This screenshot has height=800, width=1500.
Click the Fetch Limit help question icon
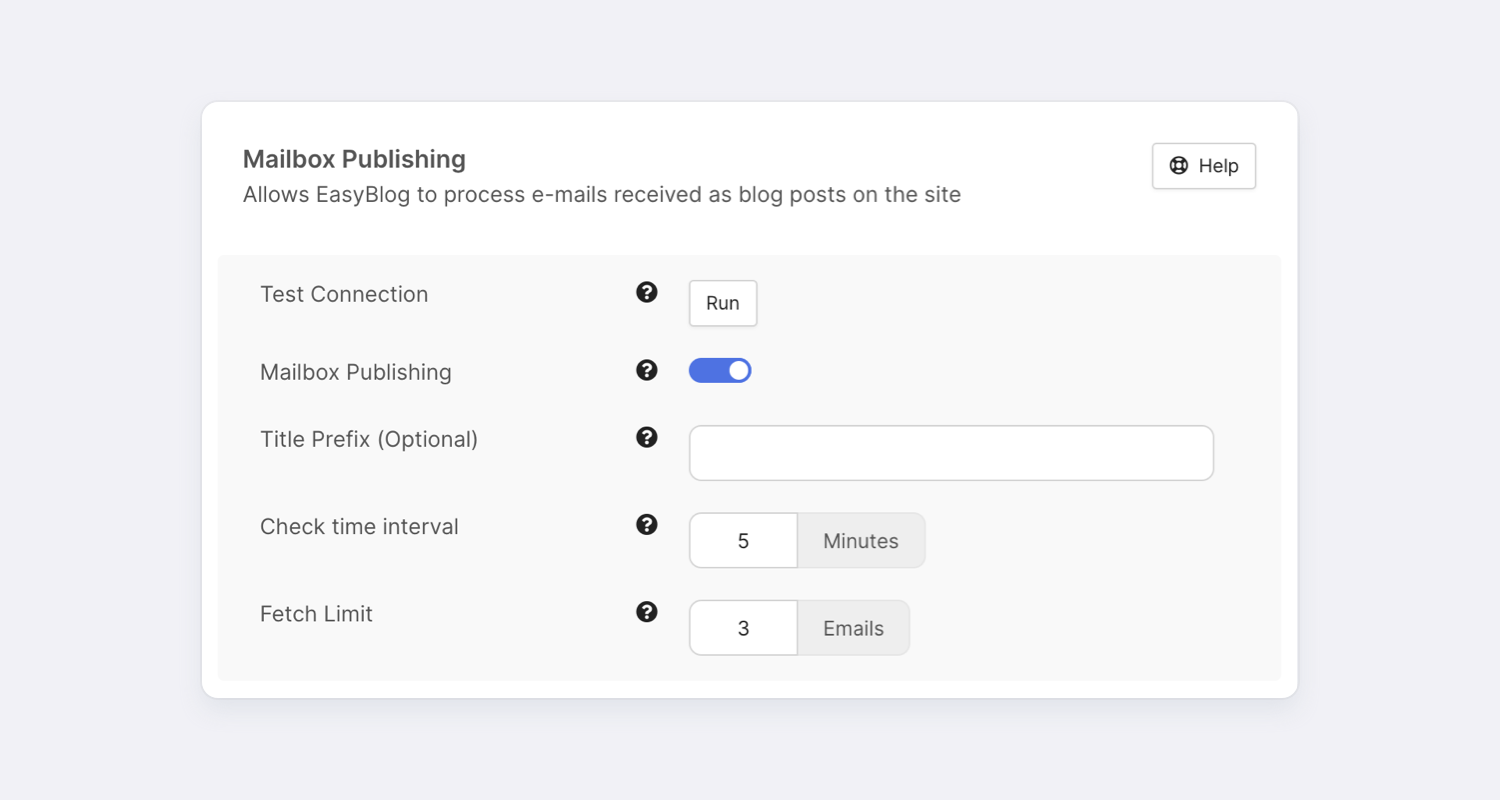coord(647,612)
